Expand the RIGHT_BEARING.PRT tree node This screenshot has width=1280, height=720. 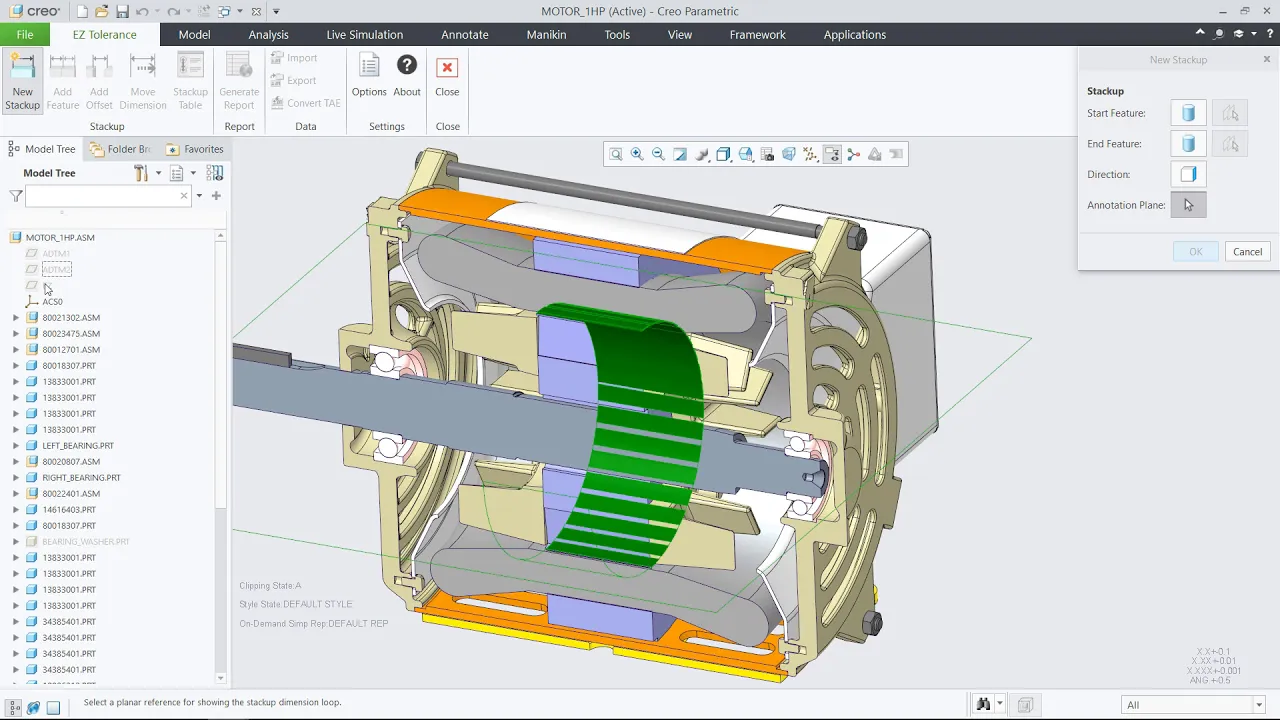pyautogui.click(x=16, y=478)
